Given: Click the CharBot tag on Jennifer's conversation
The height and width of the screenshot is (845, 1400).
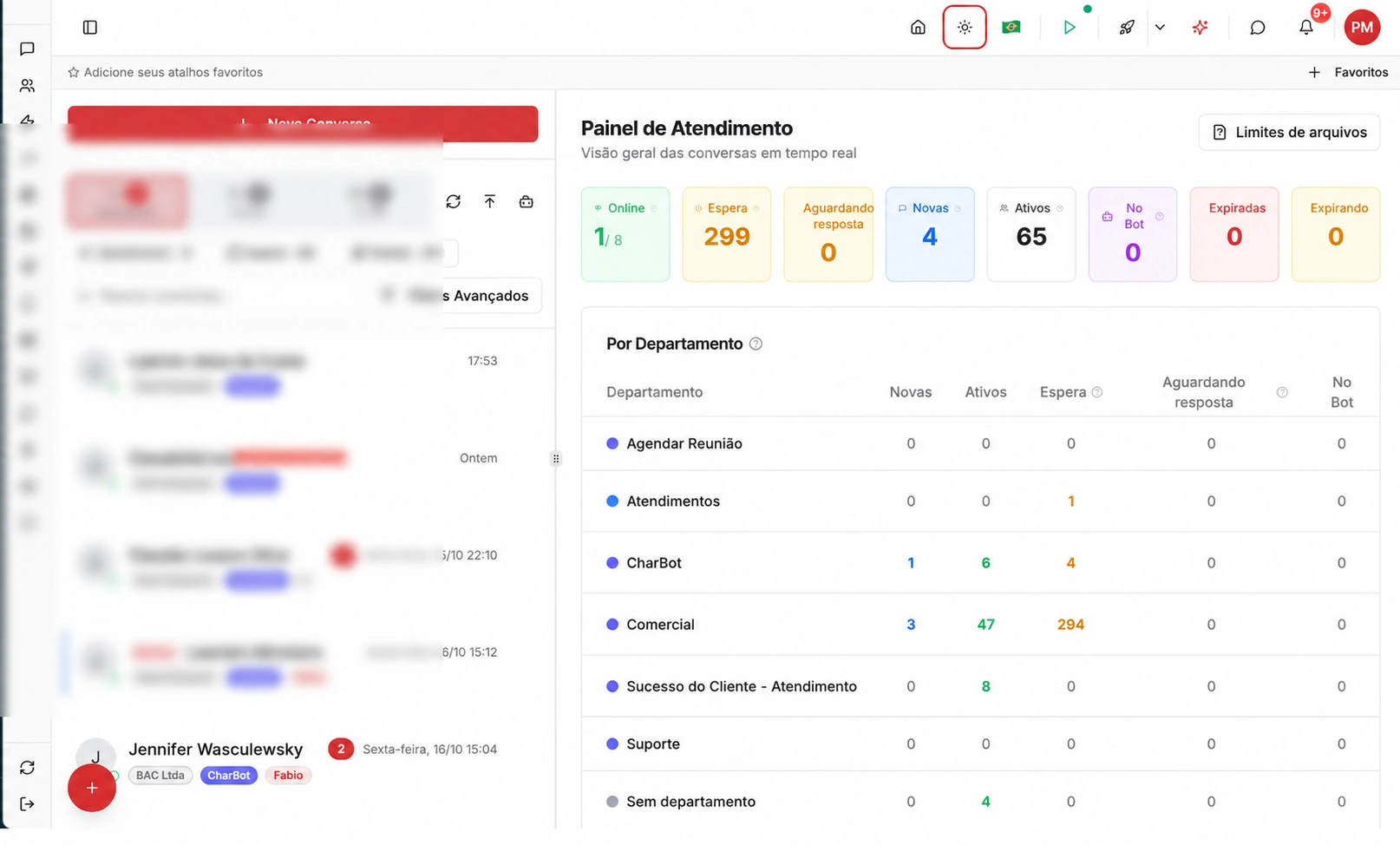Looking at the screenshot, I should 228,776.
